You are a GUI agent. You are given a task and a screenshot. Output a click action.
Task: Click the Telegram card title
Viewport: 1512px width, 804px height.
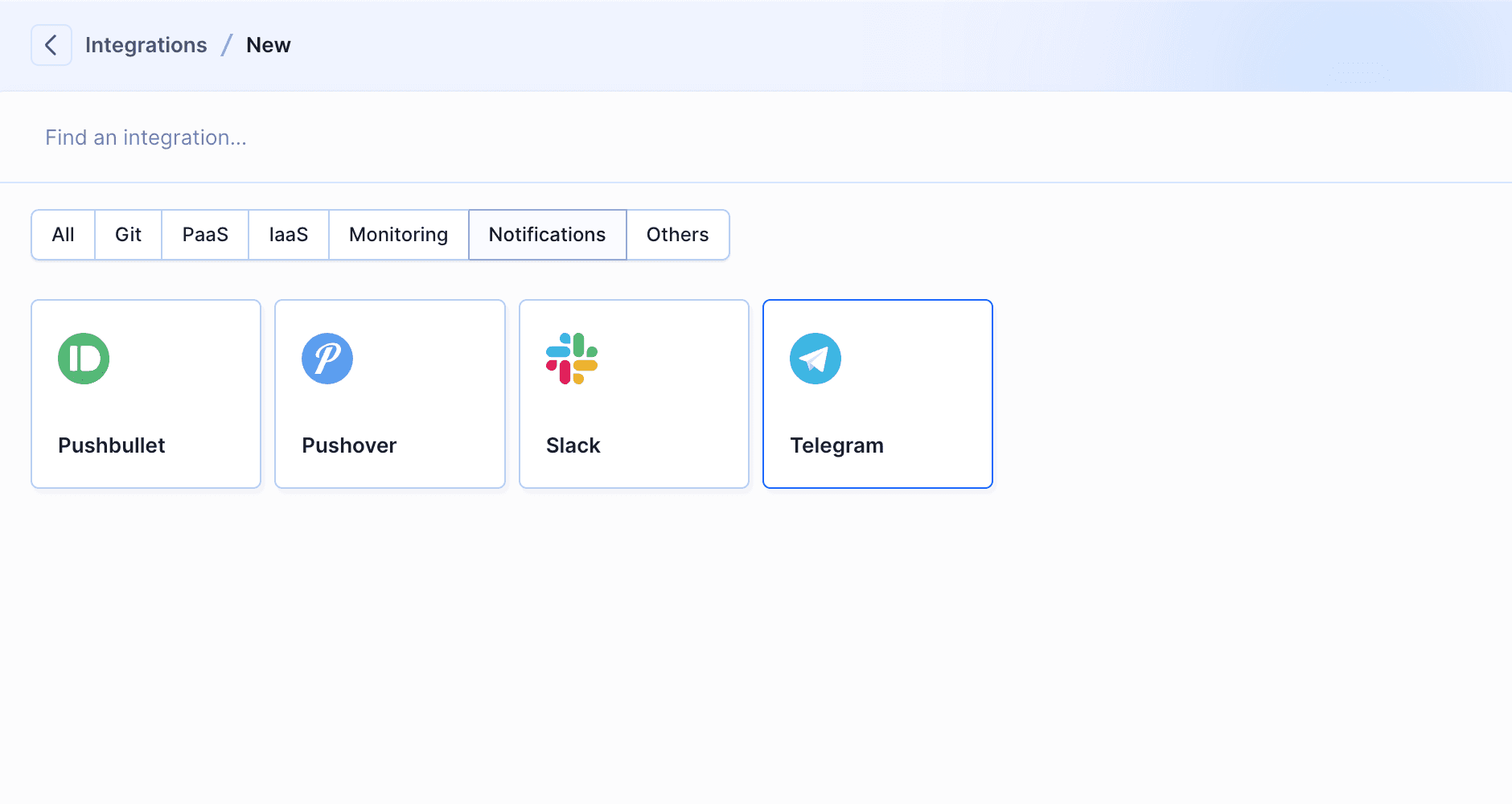(x=837, y=446)
